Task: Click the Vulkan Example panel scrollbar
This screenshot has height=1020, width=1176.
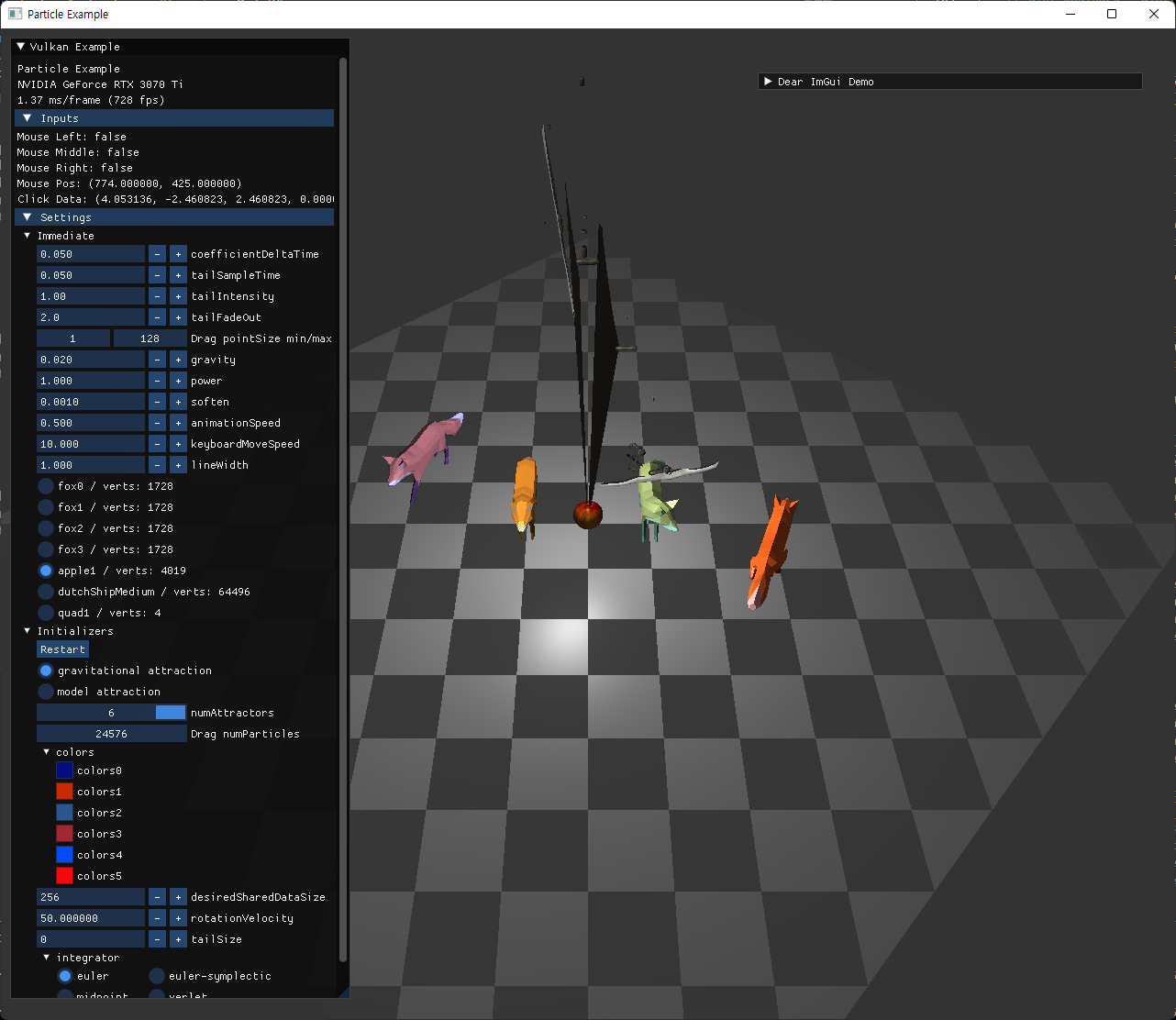Action: [343, 509]
